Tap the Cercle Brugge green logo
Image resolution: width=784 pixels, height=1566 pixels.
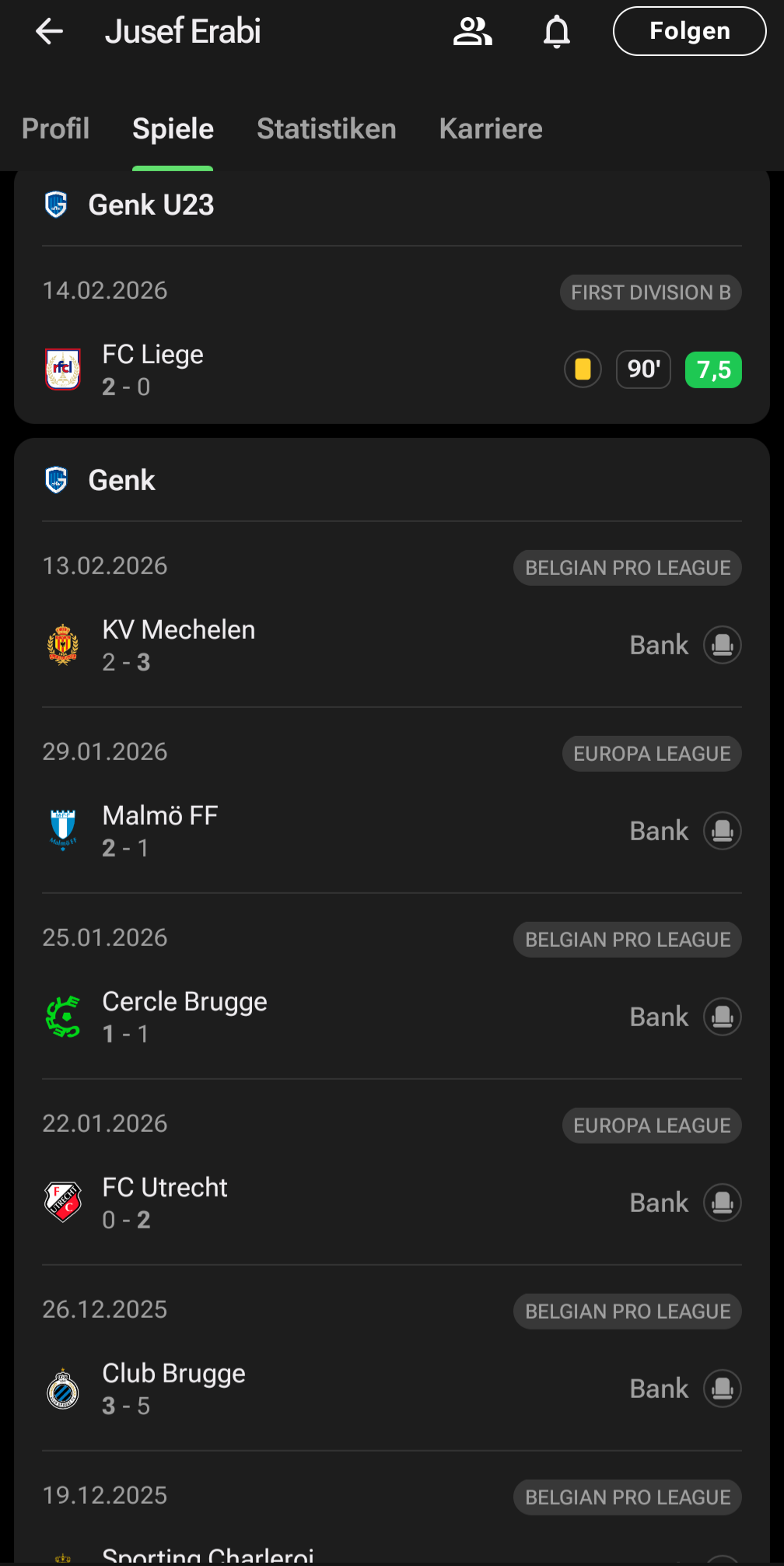(63, 1017)
